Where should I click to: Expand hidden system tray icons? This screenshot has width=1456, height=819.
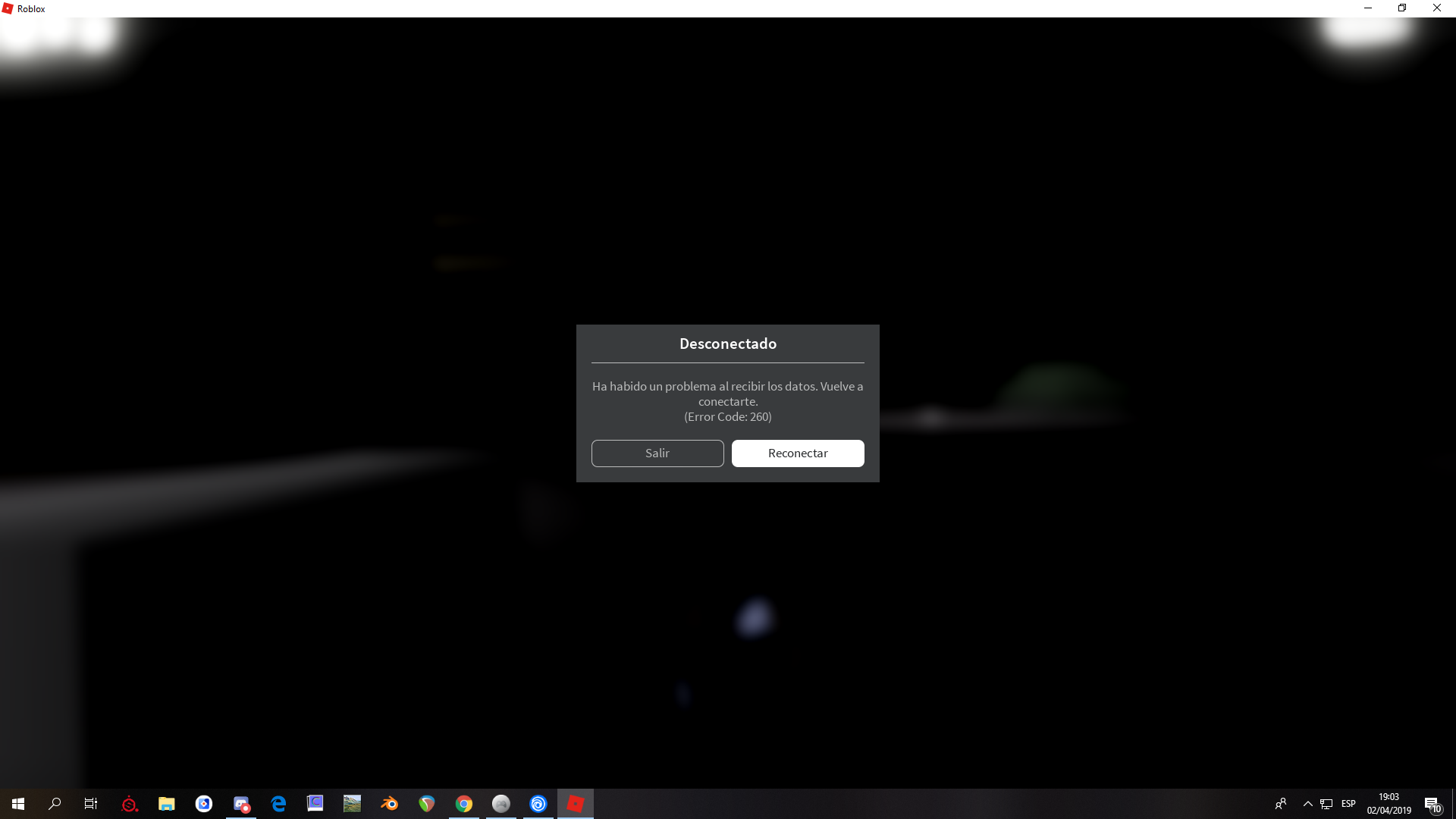pyautogui.click(x=1307, y=804)
